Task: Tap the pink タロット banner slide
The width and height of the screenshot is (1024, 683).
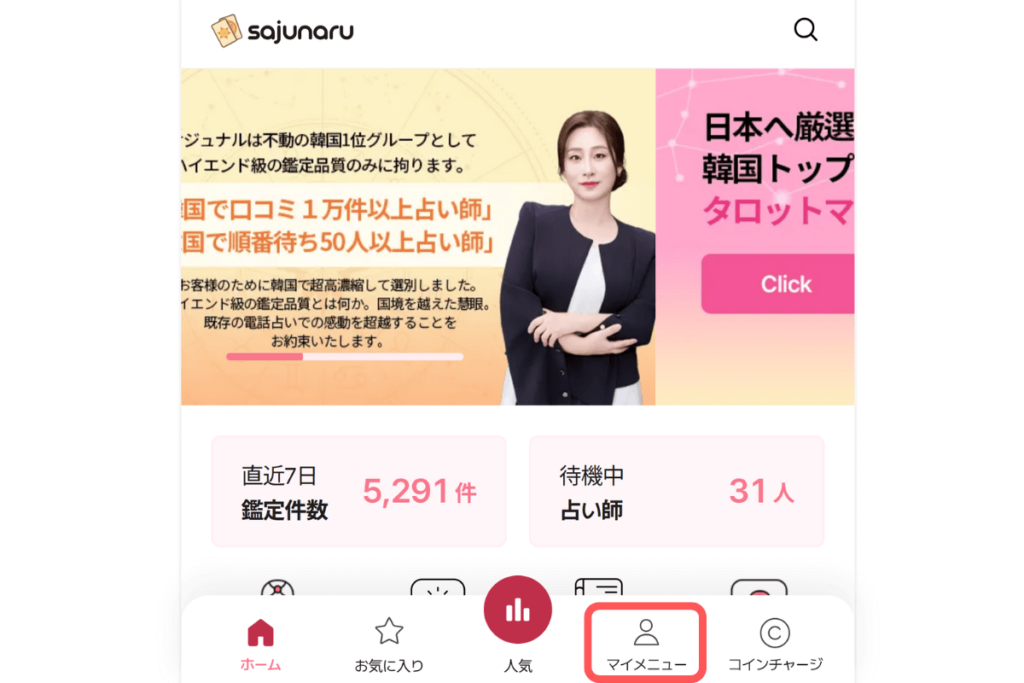Action: click(755, 236)
